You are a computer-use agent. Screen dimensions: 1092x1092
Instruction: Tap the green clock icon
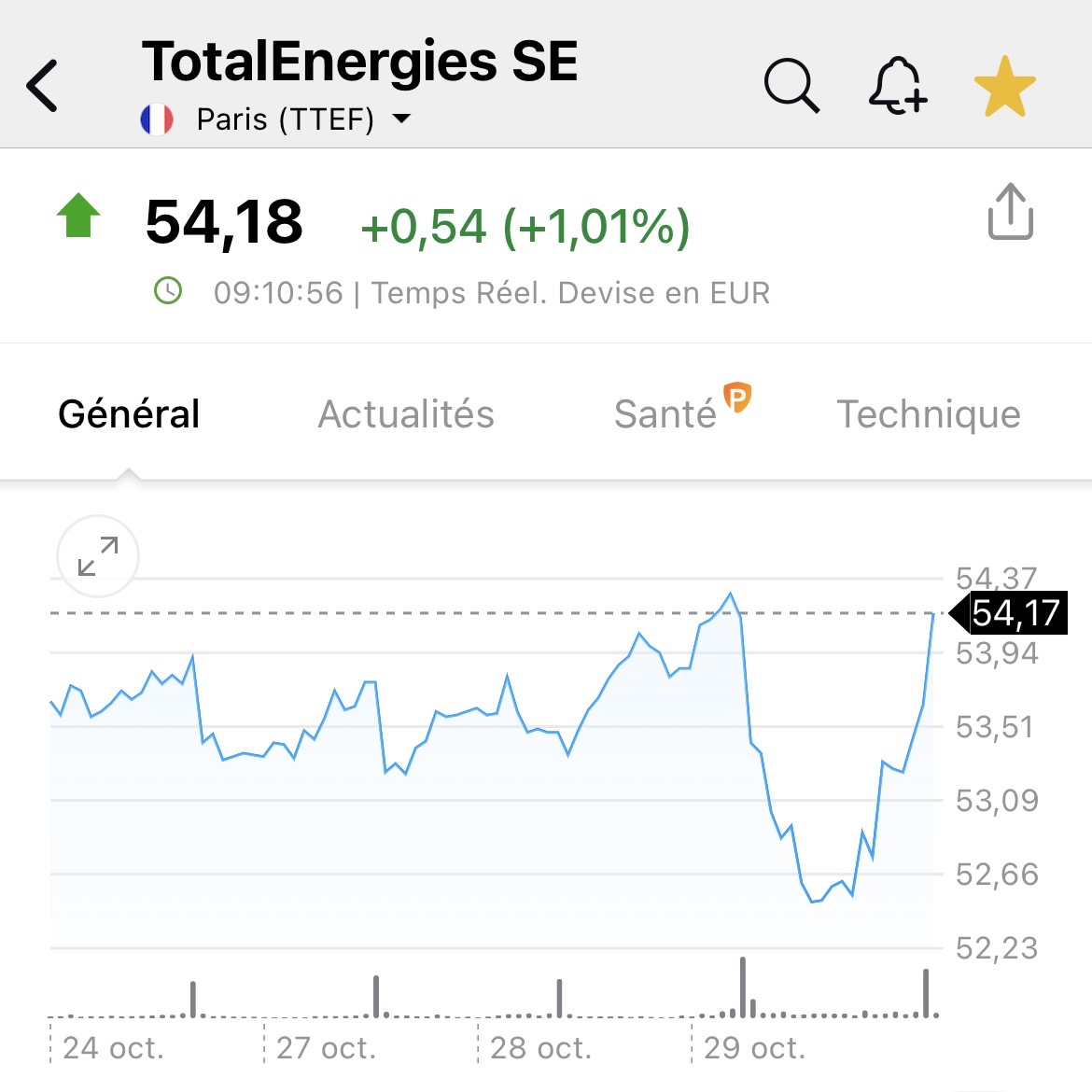point(168,291)
